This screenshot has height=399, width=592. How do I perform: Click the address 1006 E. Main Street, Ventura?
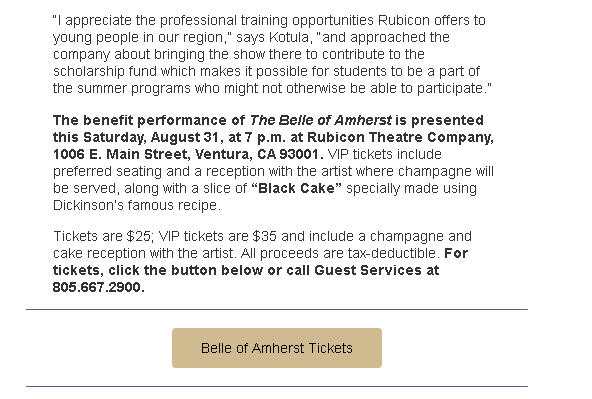click(x=154, y=154)
